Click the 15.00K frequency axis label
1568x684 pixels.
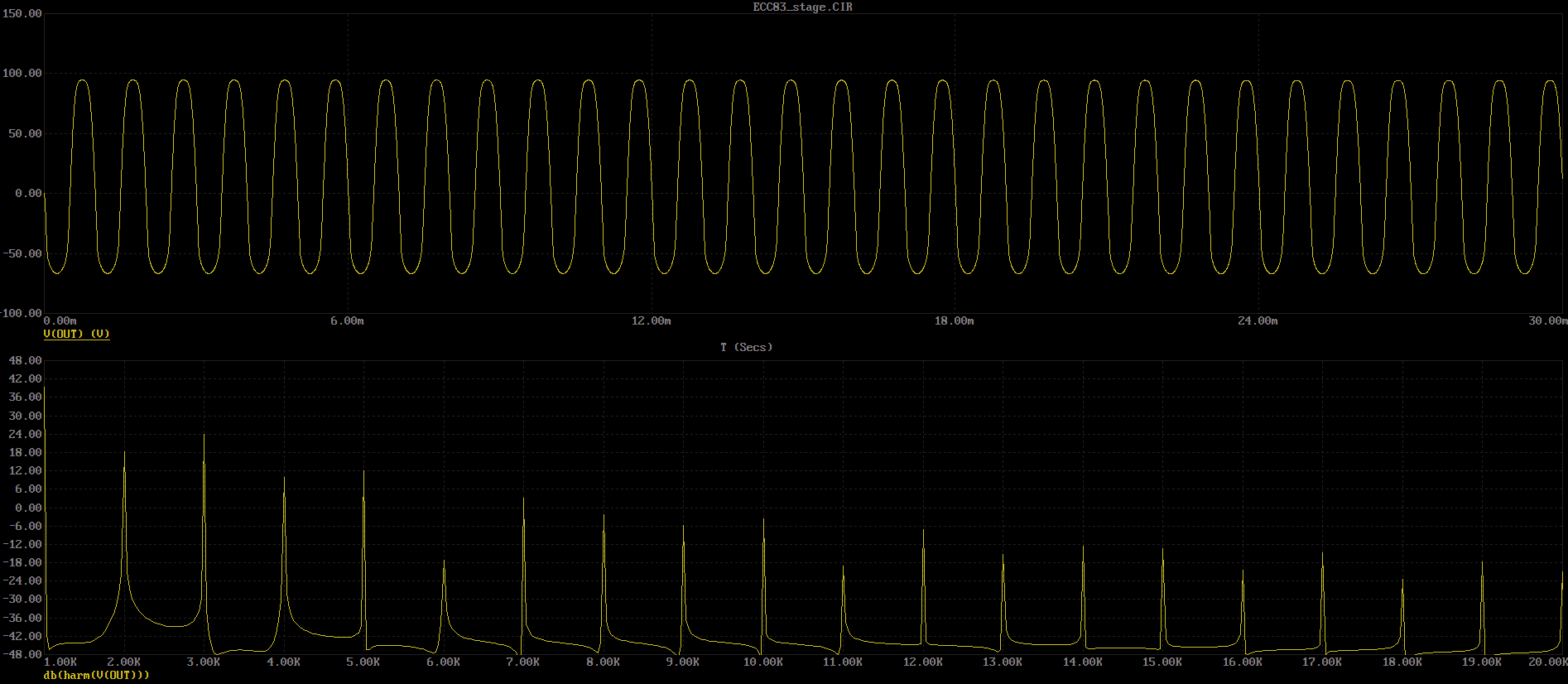[1162, 662]
